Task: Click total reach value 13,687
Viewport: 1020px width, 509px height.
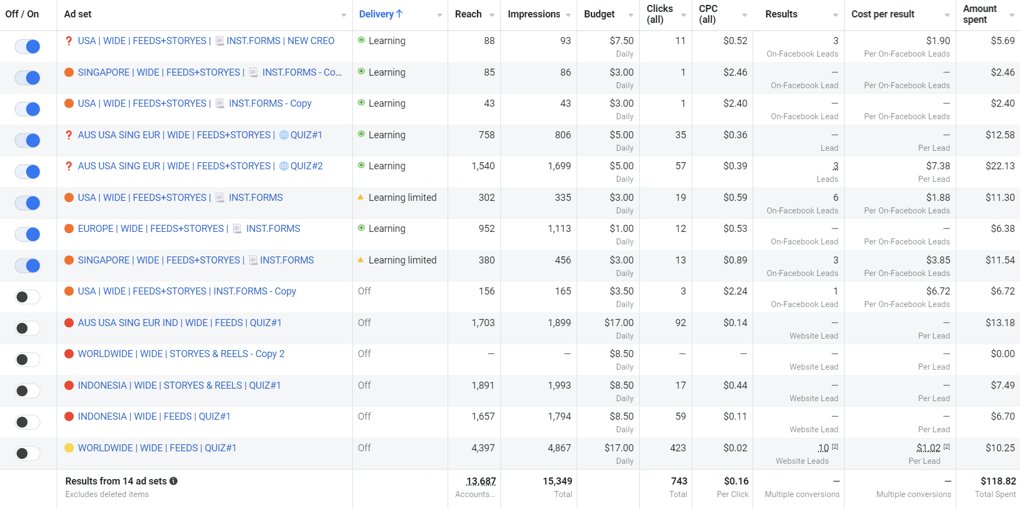Action: (481, 482)
